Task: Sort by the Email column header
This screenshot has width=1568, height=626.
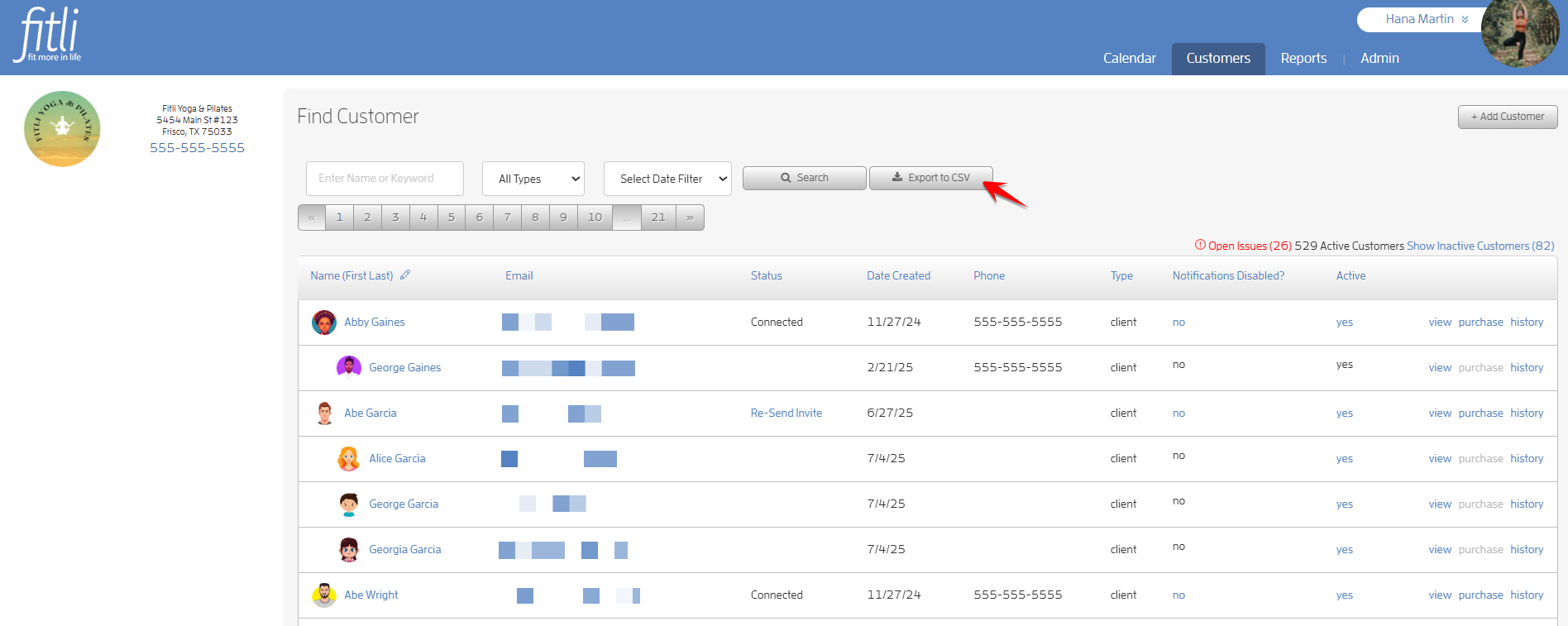Action: (x=519, y=275)
